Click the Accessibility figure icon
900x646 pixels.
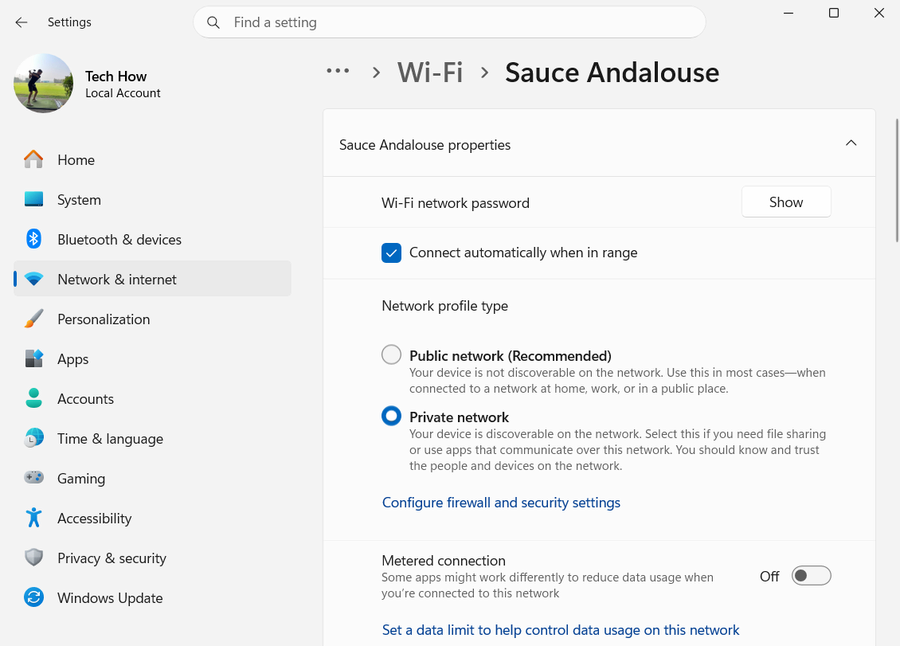click(34, 518)
